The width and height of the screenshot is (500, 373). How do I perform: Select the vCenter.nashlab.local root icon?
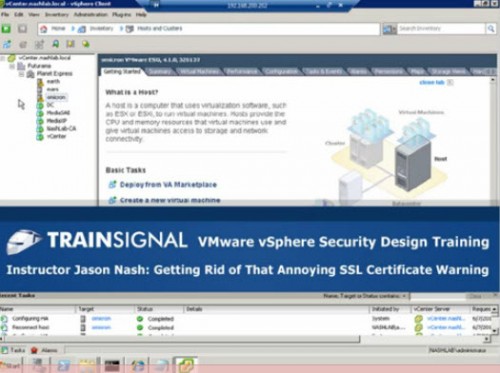[x=12, y=58]
